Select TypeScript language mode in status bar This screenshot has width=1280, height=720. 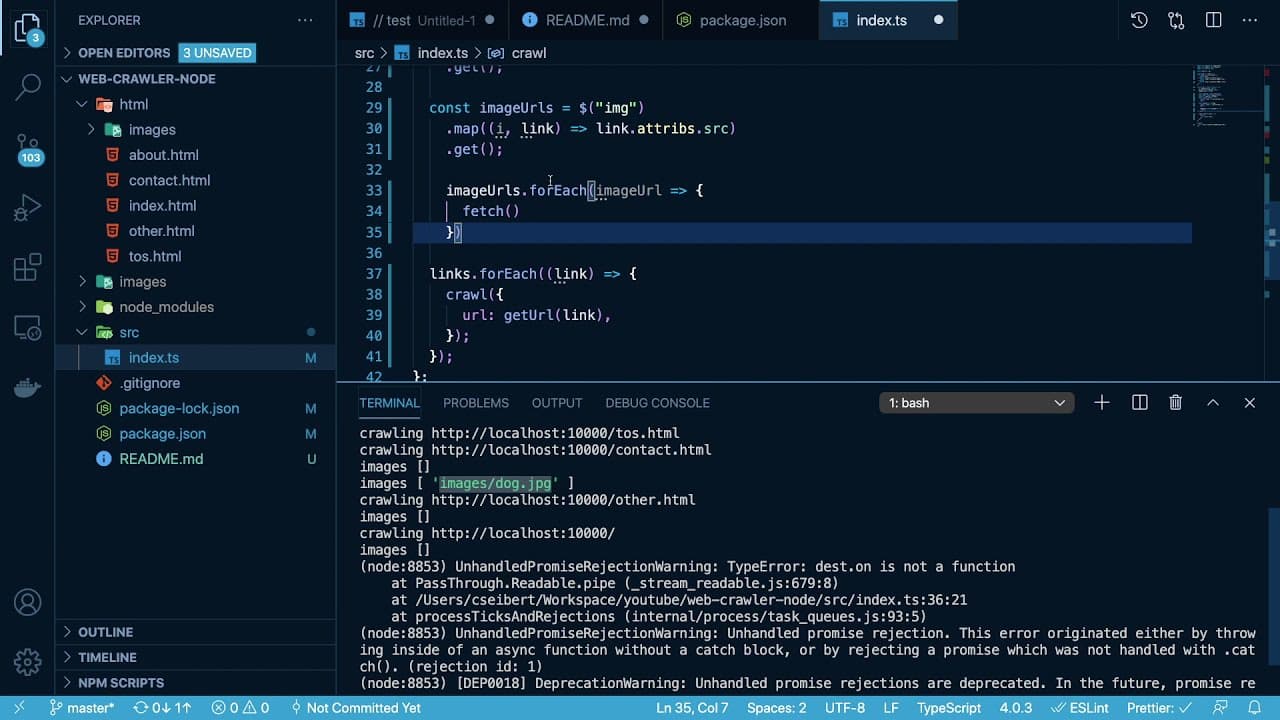(949, 708)
